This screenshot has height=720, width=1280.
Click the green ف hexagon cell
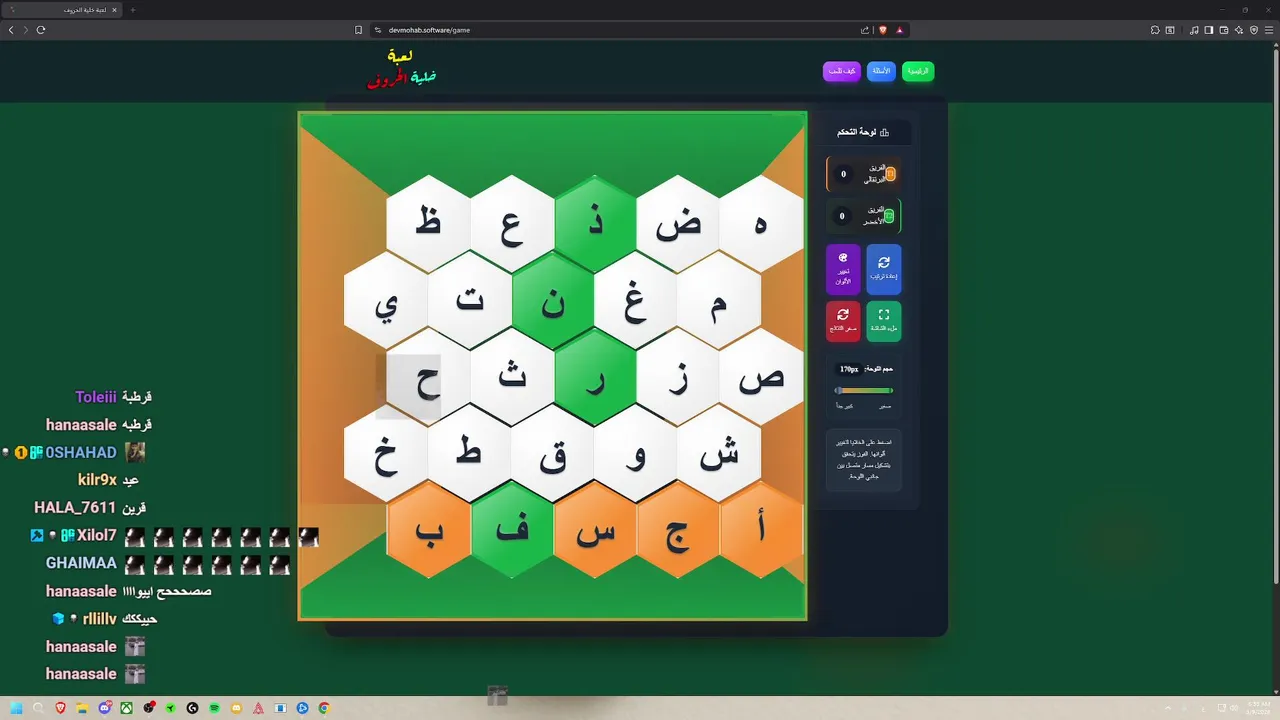512,530
